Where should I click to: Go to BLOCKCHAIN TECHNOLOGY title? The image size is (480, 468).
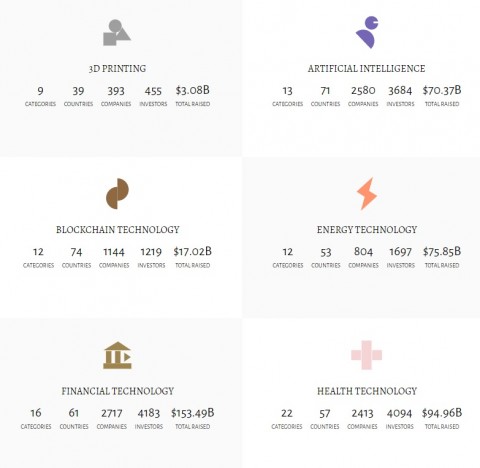(x=118, y=230)
